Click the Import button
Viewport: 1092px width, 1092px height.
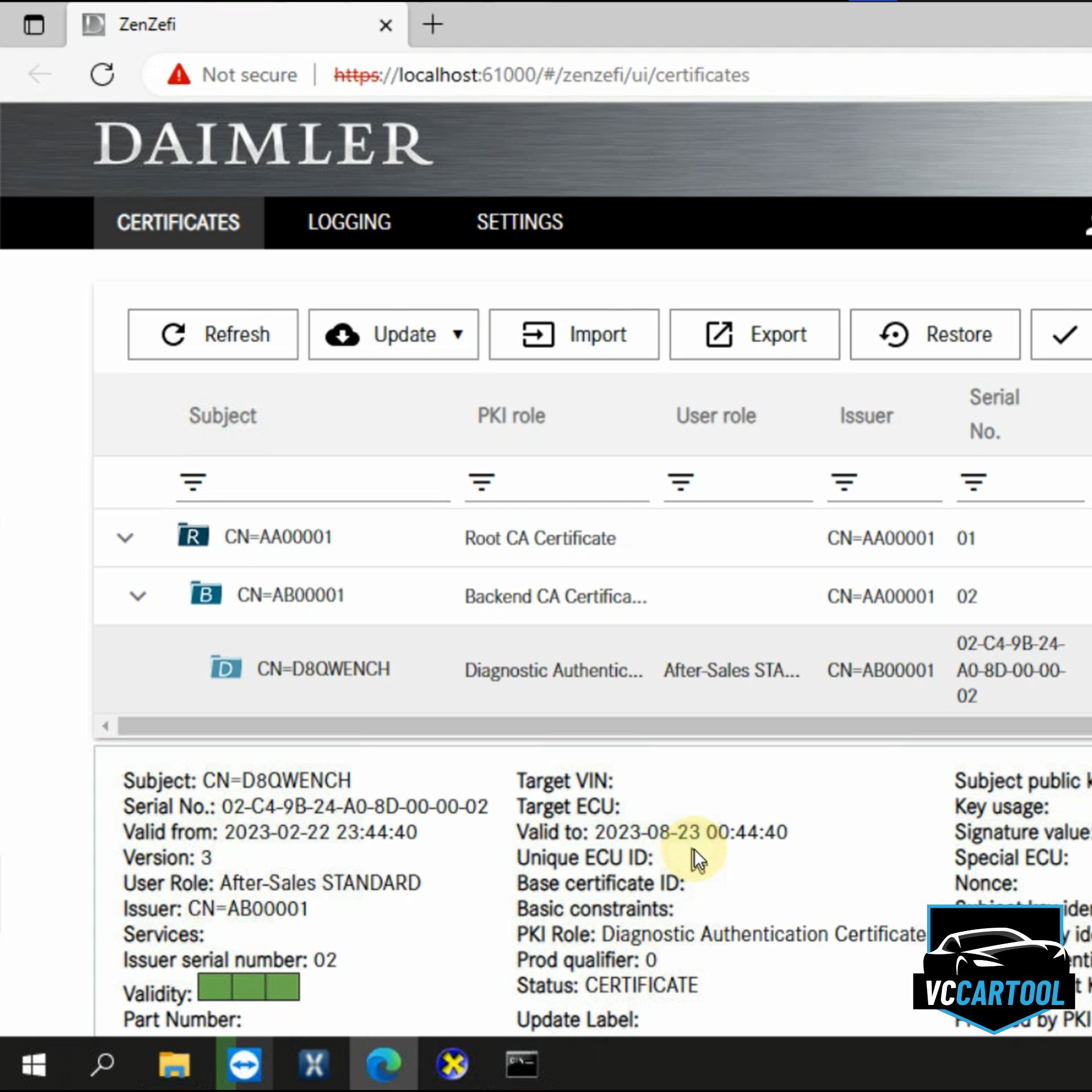pyautogui.click(x=573, y=334)
